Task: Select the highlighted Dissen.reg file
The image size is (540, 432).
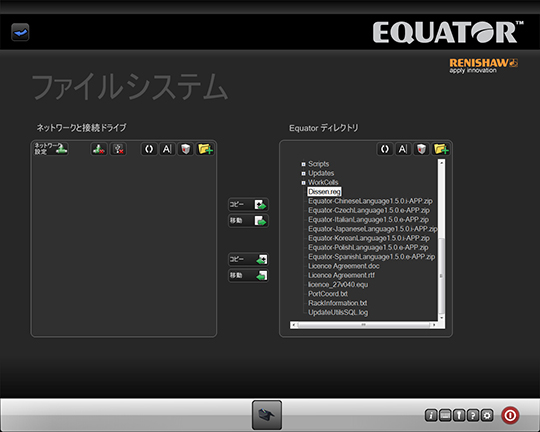Action: [324, 192]
